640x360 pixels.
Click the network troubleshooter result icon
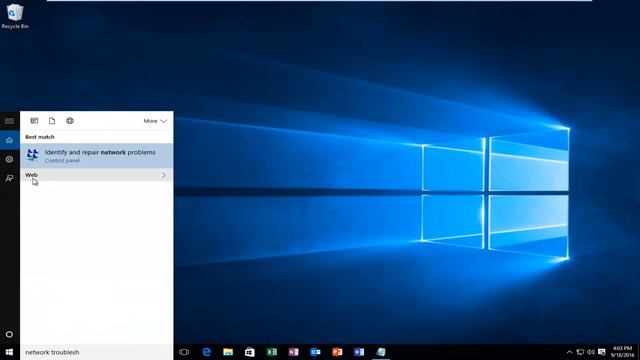(33, 155)
